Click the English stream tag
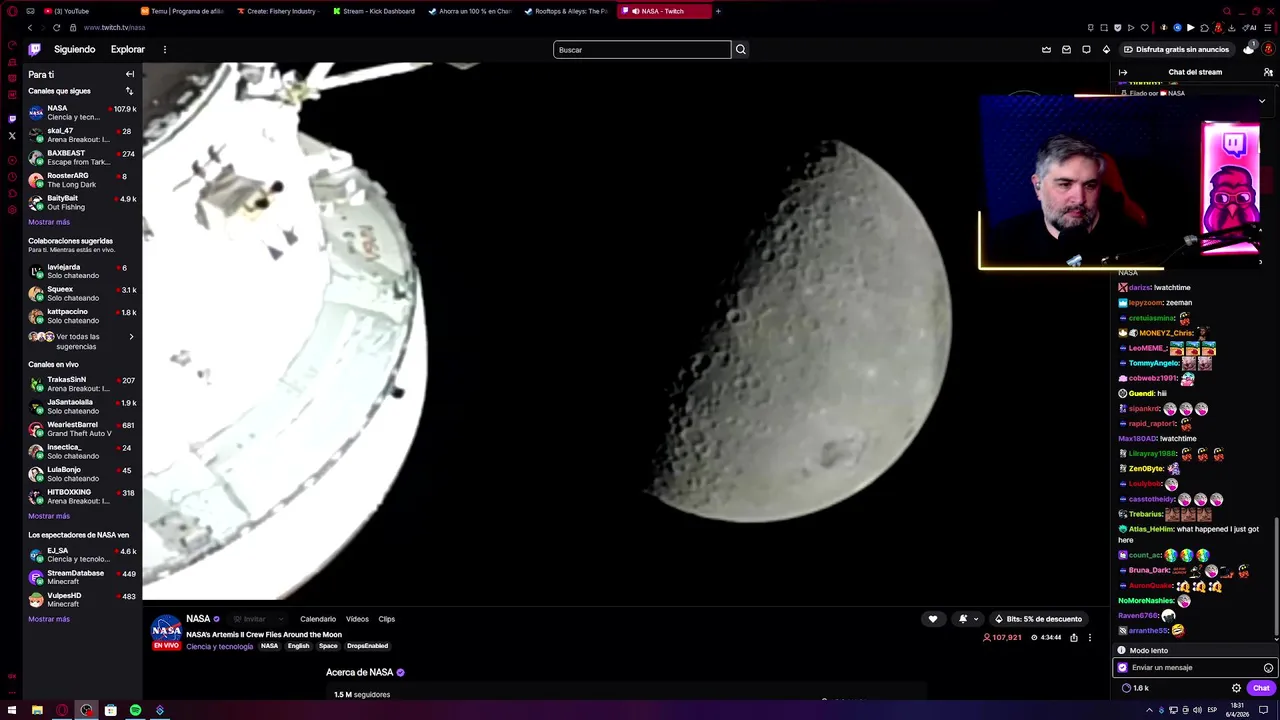Viewport: 1280px width, 720px height. pos(298,646)
